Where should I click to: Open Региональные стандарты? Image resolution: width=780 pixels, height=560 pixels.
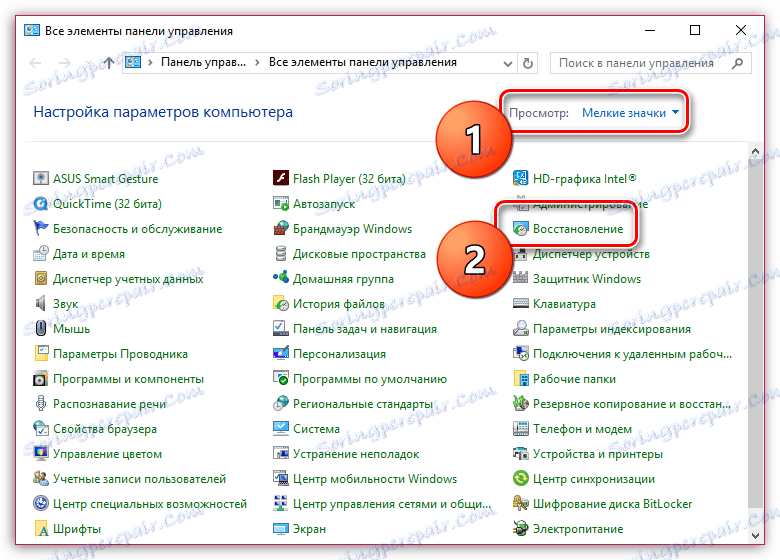point(363,404)
